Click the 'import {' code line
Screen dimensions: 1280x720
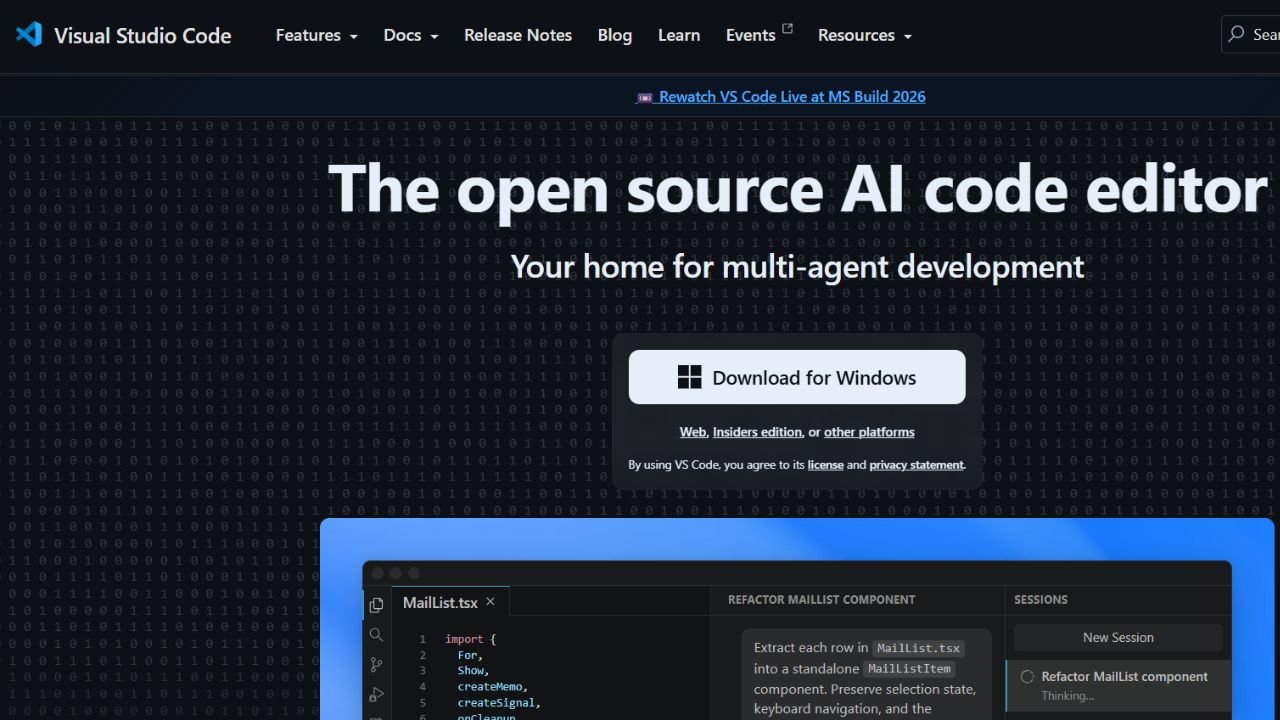tap(471, 639)
